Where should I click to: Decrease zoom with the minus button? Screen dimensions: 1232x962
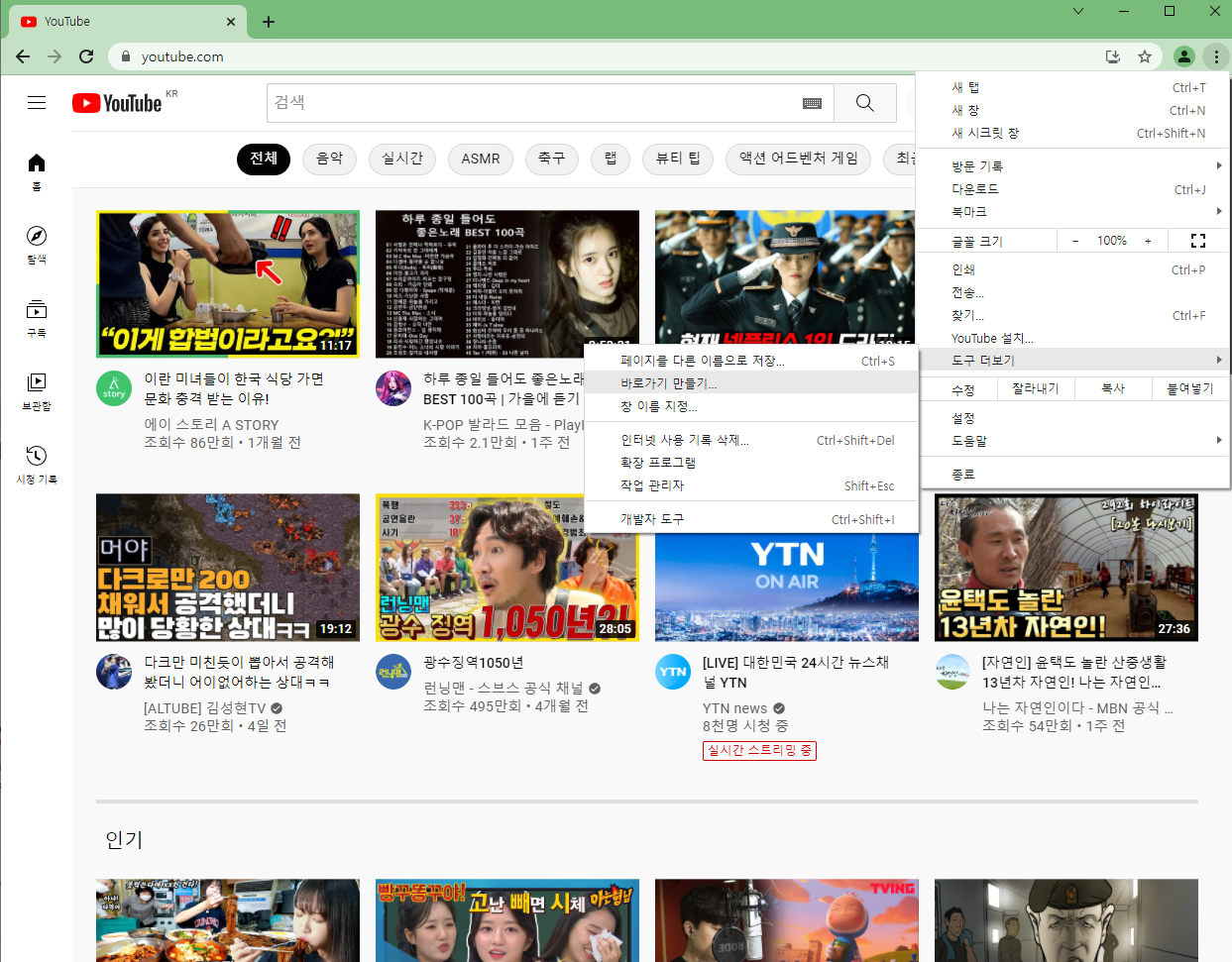(1075, 241)
